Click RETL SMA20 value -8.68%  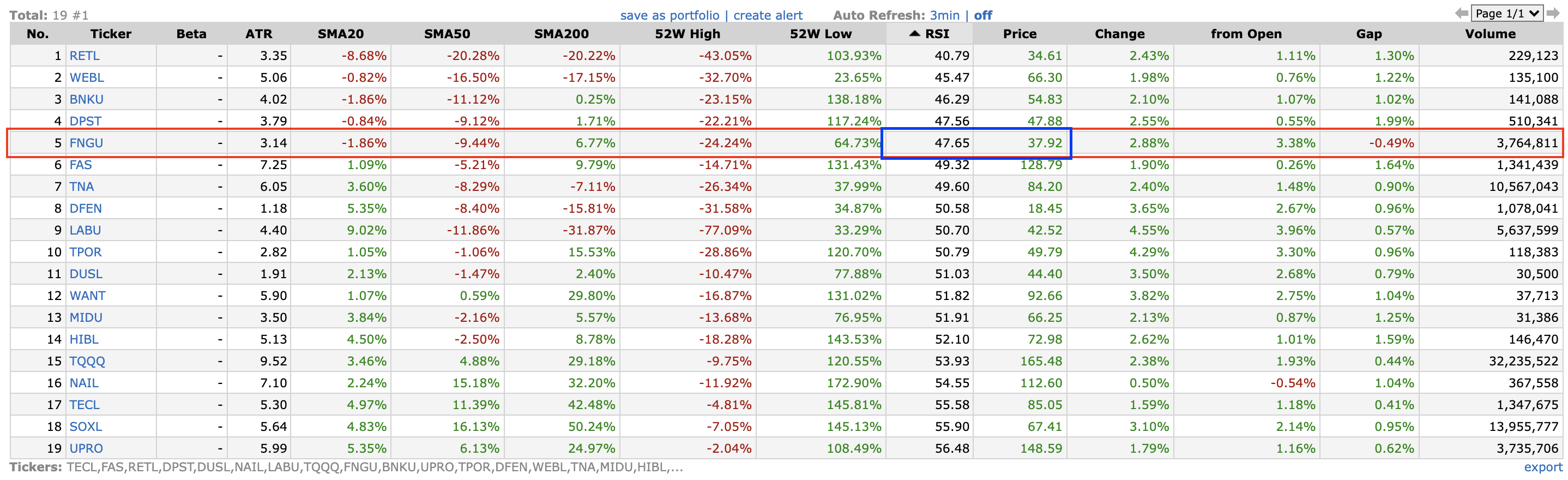(364, 56)
